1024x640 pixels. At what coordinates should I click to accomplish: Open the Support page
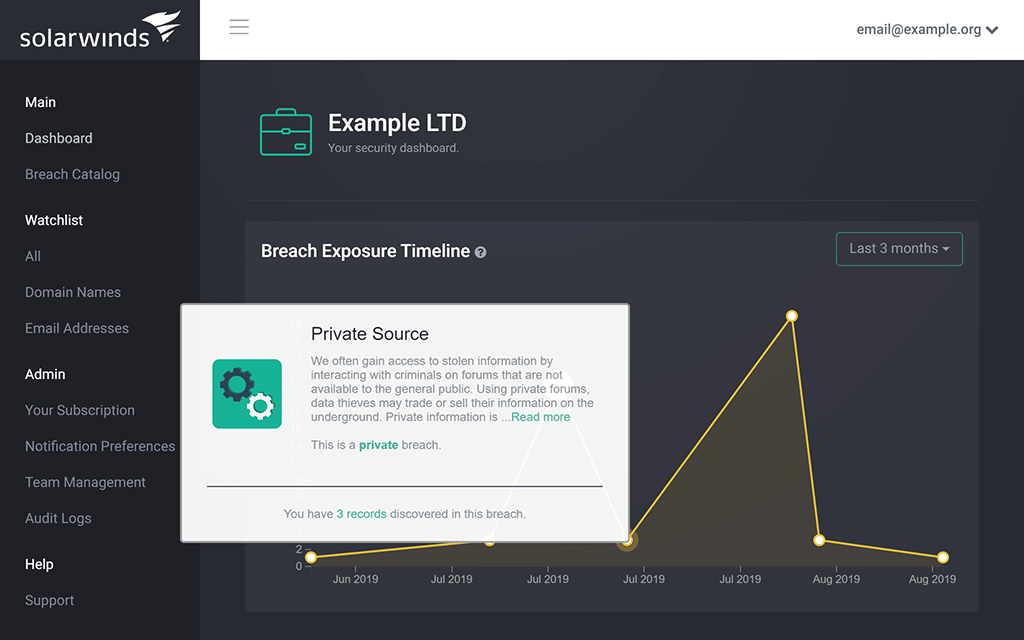[x=50, y=600]
